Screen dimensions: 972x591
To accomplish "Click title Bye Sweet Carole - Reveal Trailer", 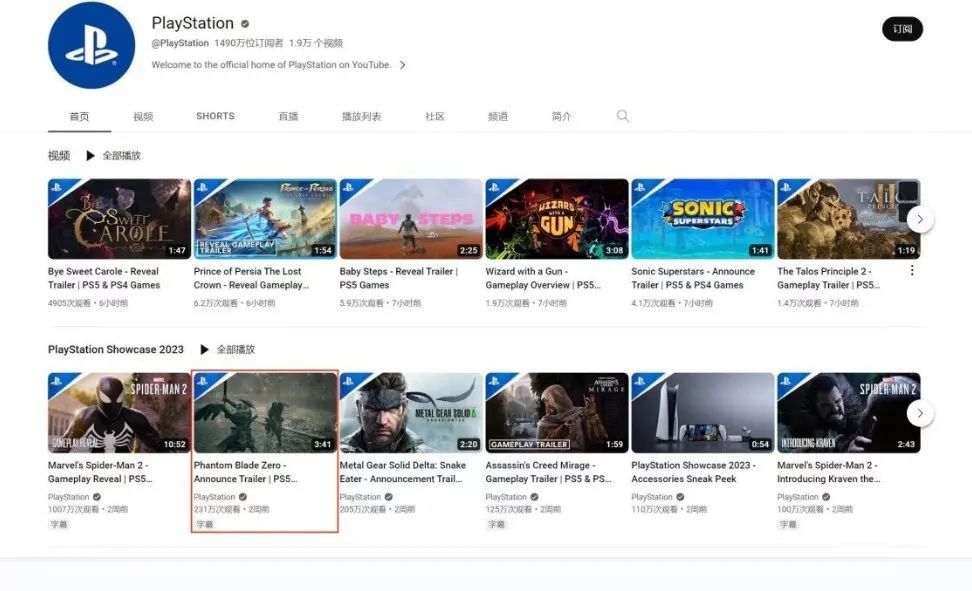I will tap(104, 278).
